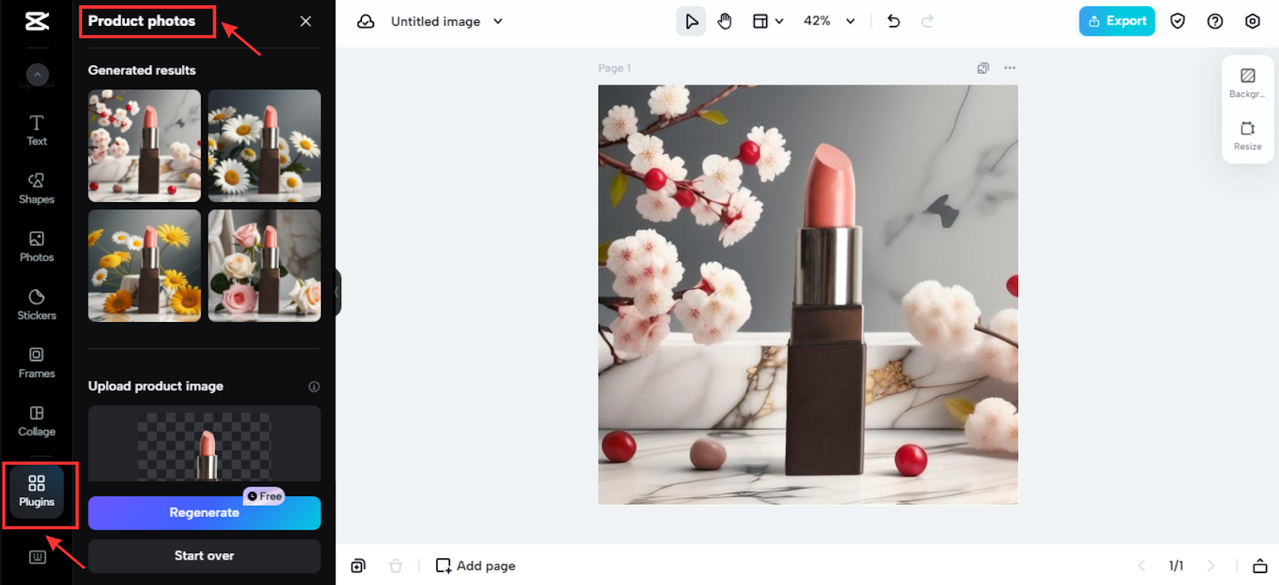Screen dimensions: 1279x585
Task: Close the Product photos panel
Action: [306, 21]
